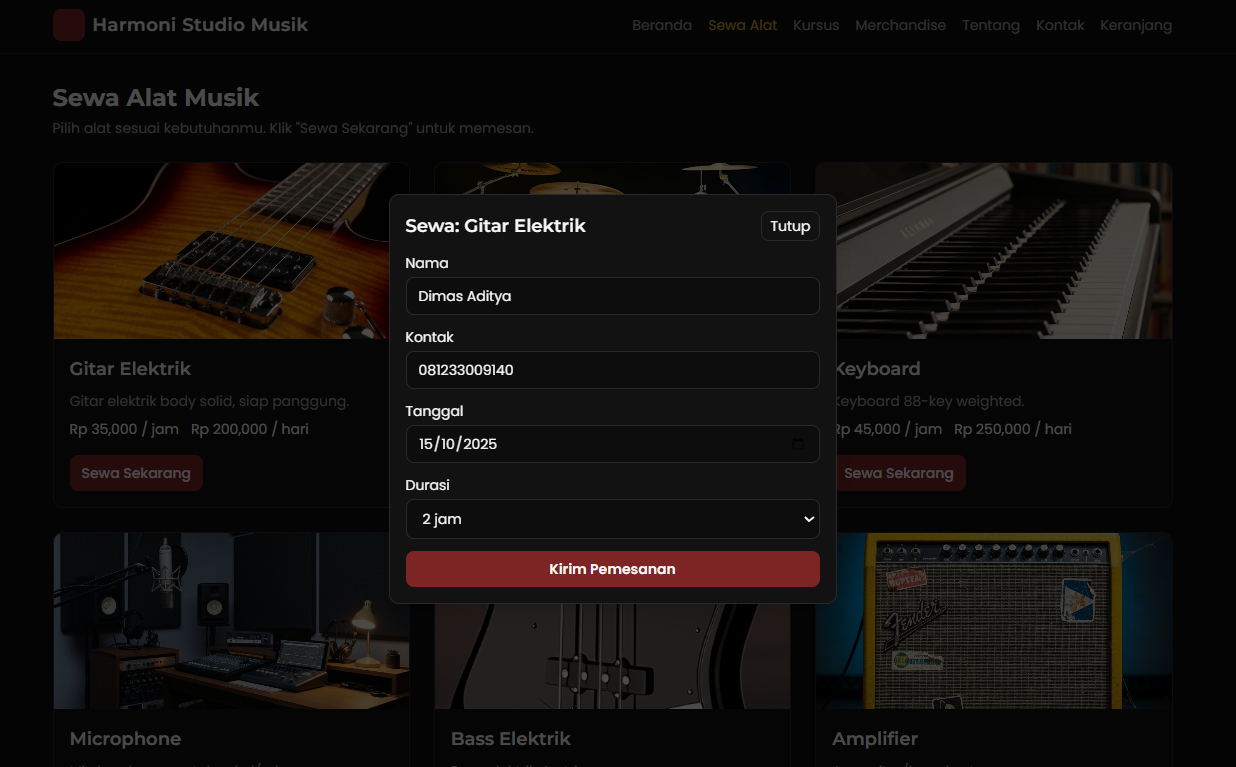Go to Beranda in the navigation

tap(661, 25)
